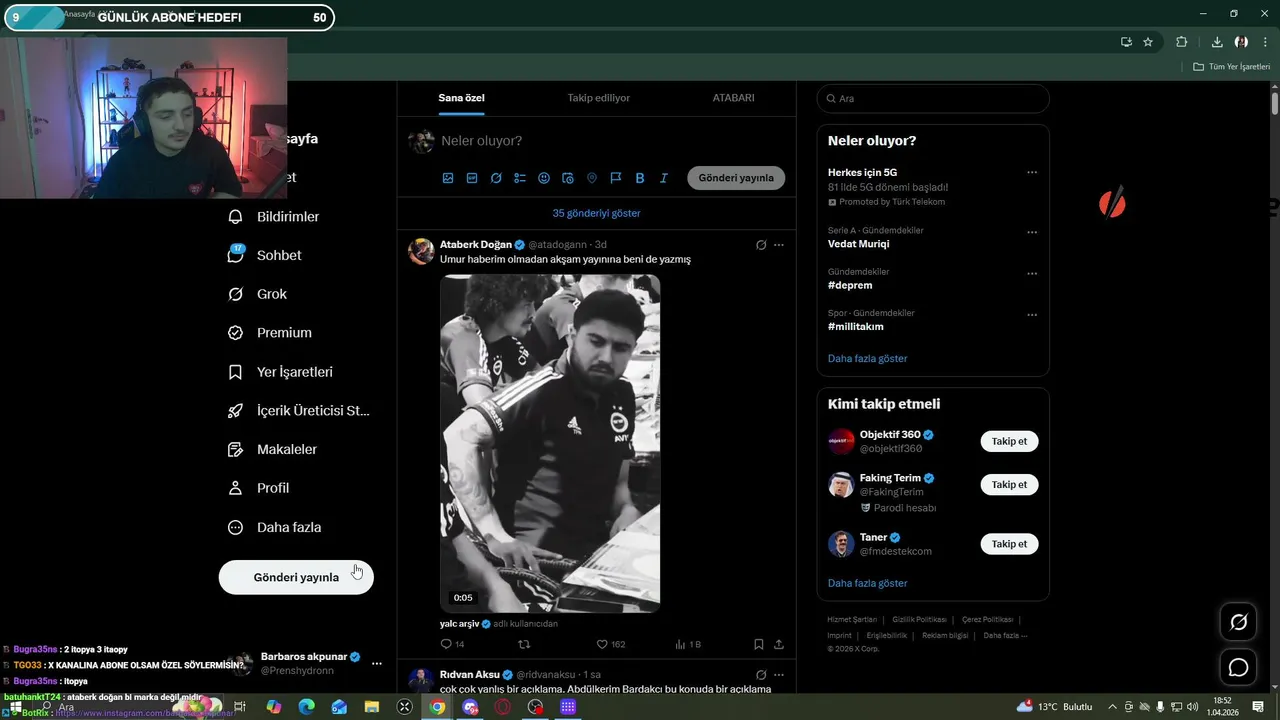Open the Vedat Muriqi trend
1280x720 pixels.
coord(858,244)
